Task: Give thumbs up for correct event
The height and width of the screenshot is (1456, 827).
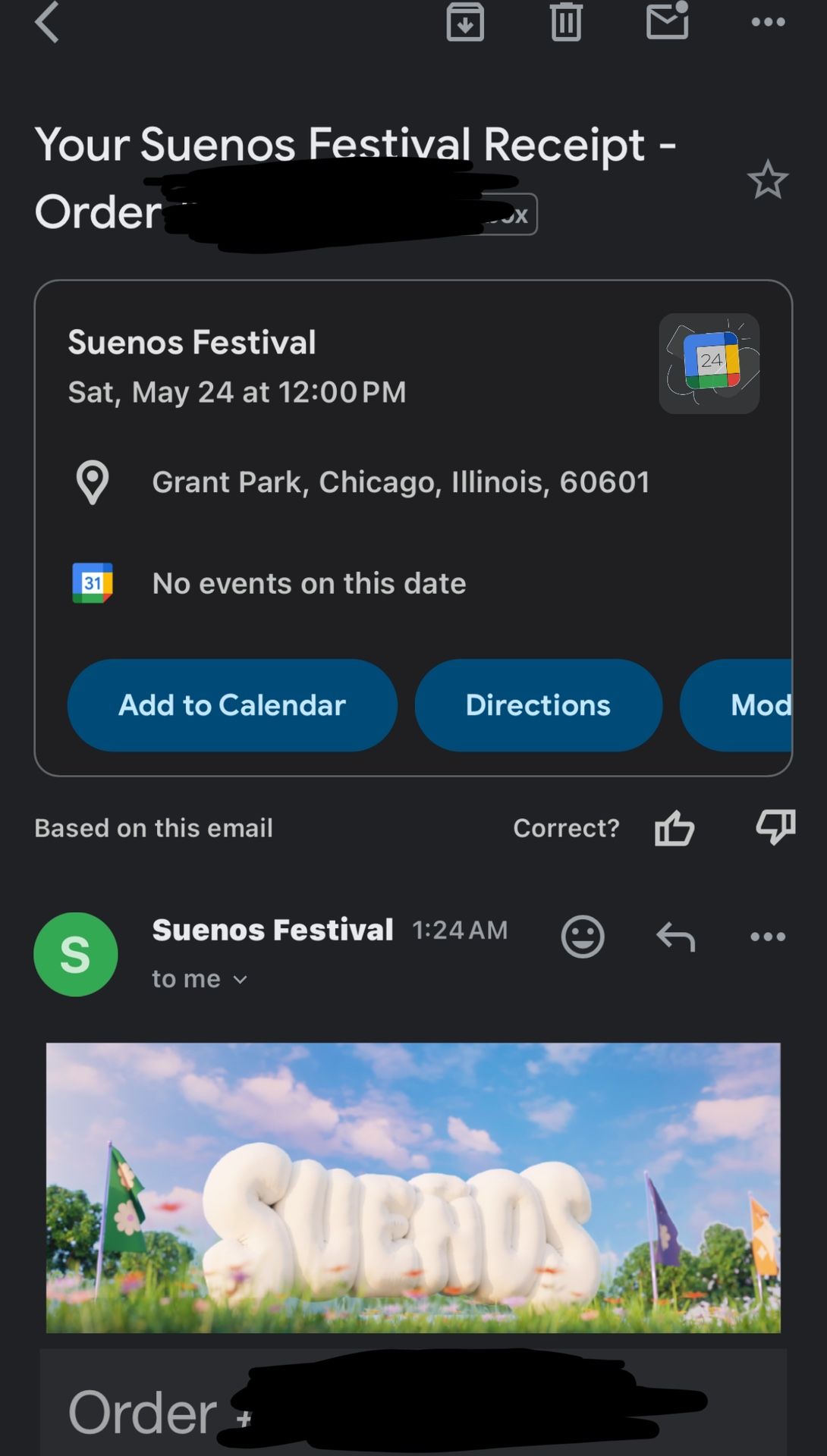Action: pos(674,828)
